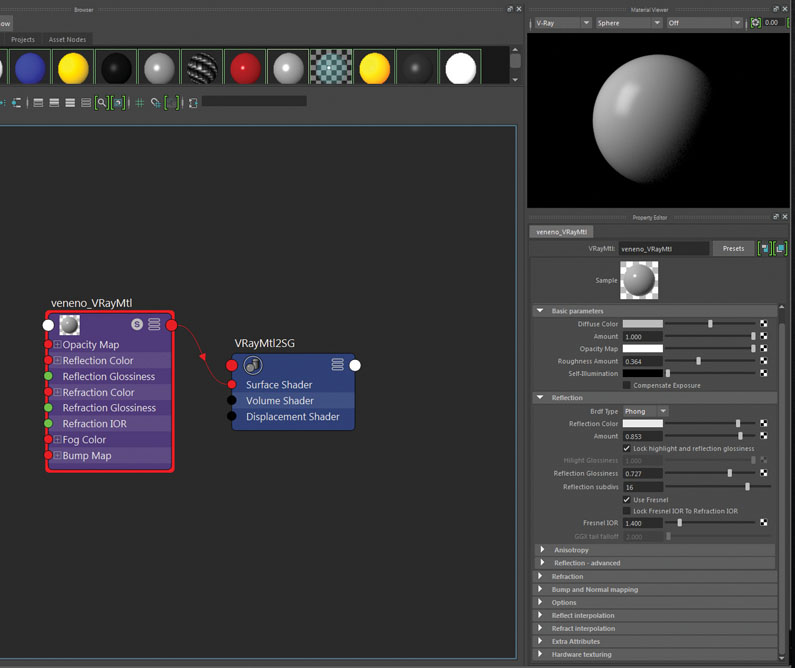The width and height of the screenshot is (795, 668).
Task: Uncheck the Use Fresnel checkbox
Action: pyautogui.click(x=627, y=499)
